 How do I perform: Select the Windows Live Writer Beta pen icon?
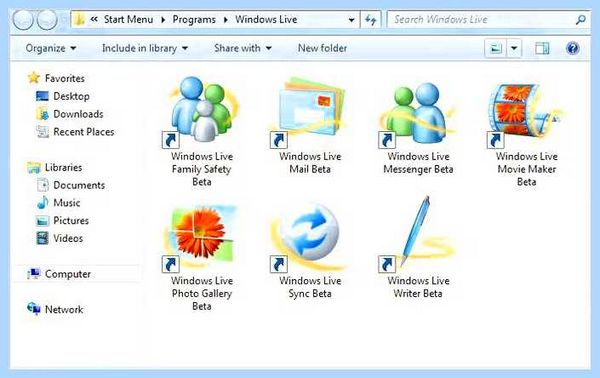[417, 234]
